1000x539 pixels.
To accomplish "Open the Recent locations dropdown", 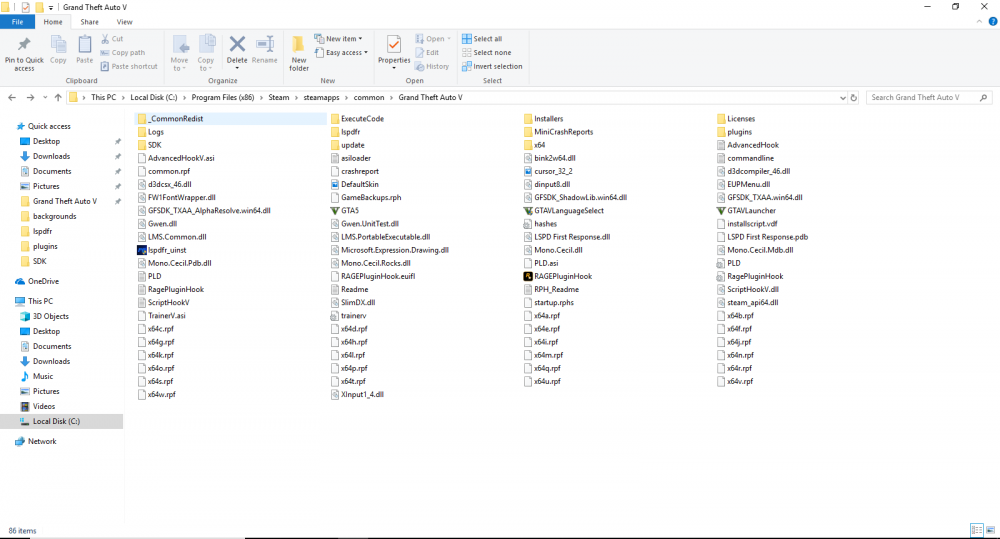I will [45, 98].
